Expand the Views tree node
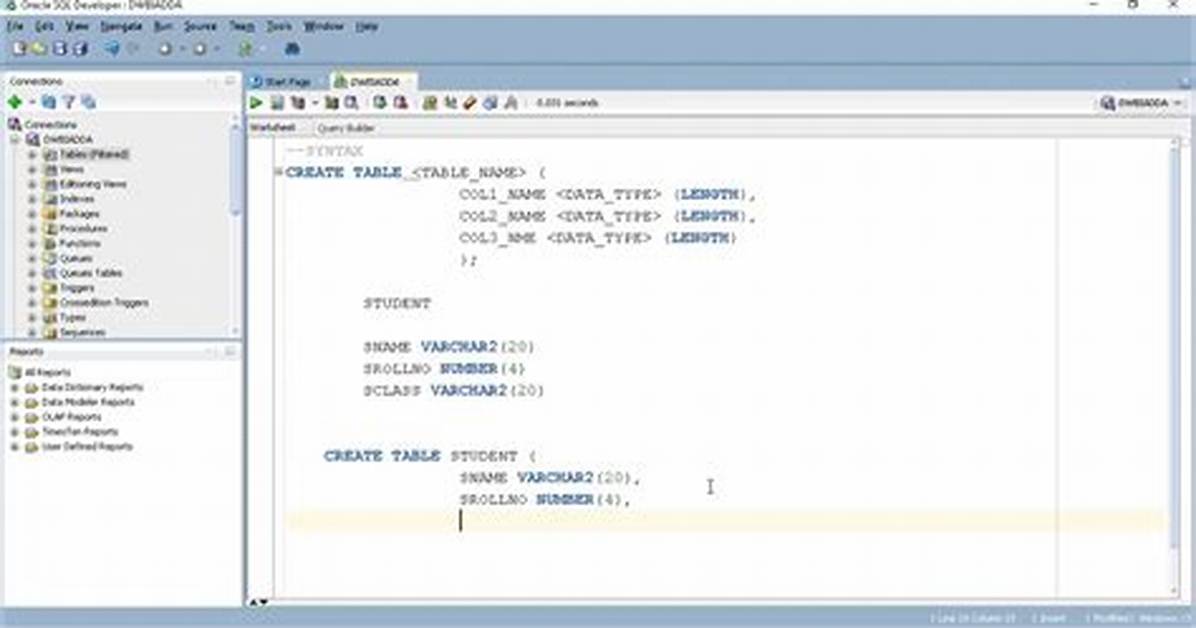The width and height of the screenshot is (1196, 628). (32, 169)
